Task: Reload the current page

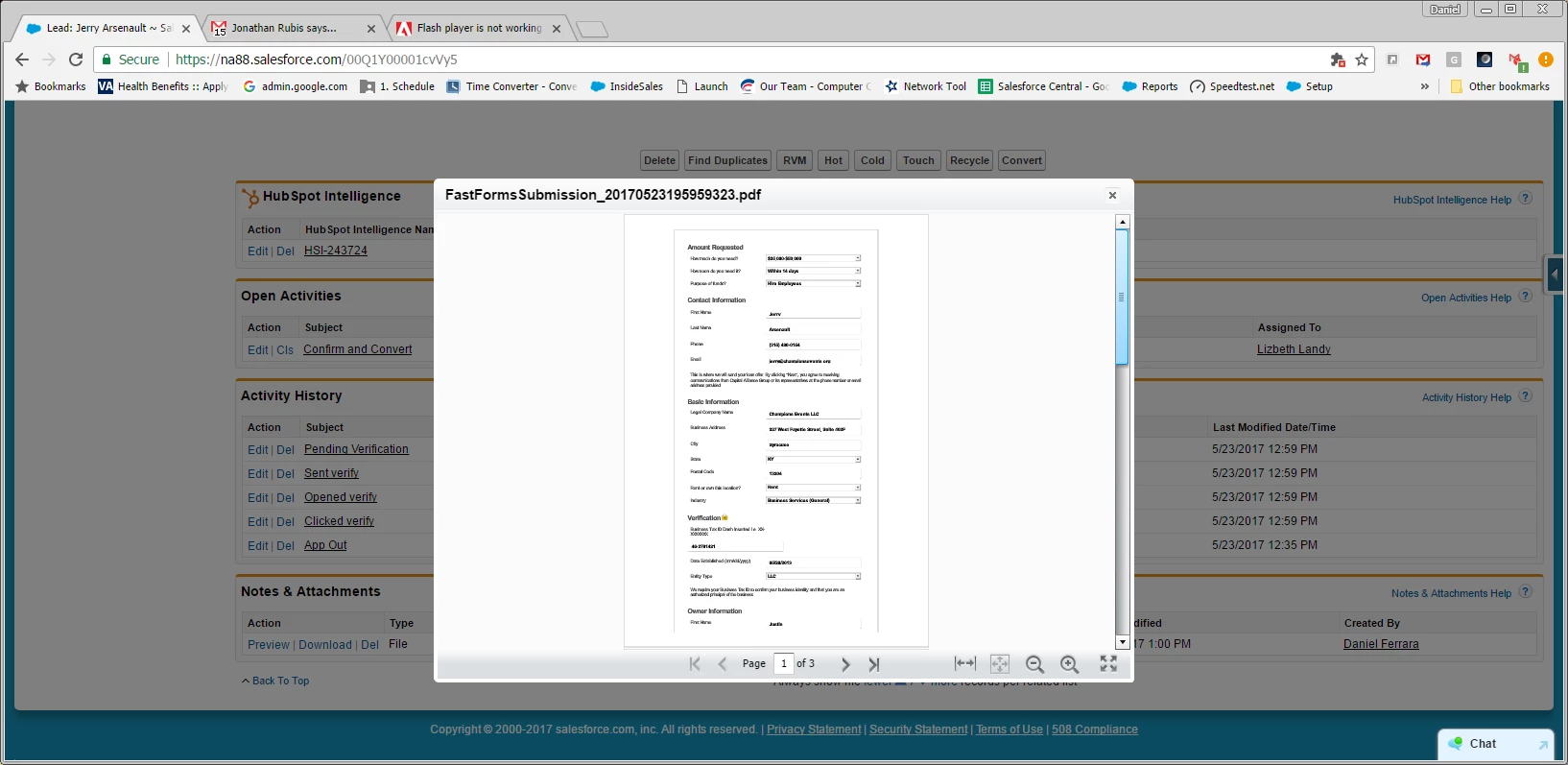Action: click(76, 60)
